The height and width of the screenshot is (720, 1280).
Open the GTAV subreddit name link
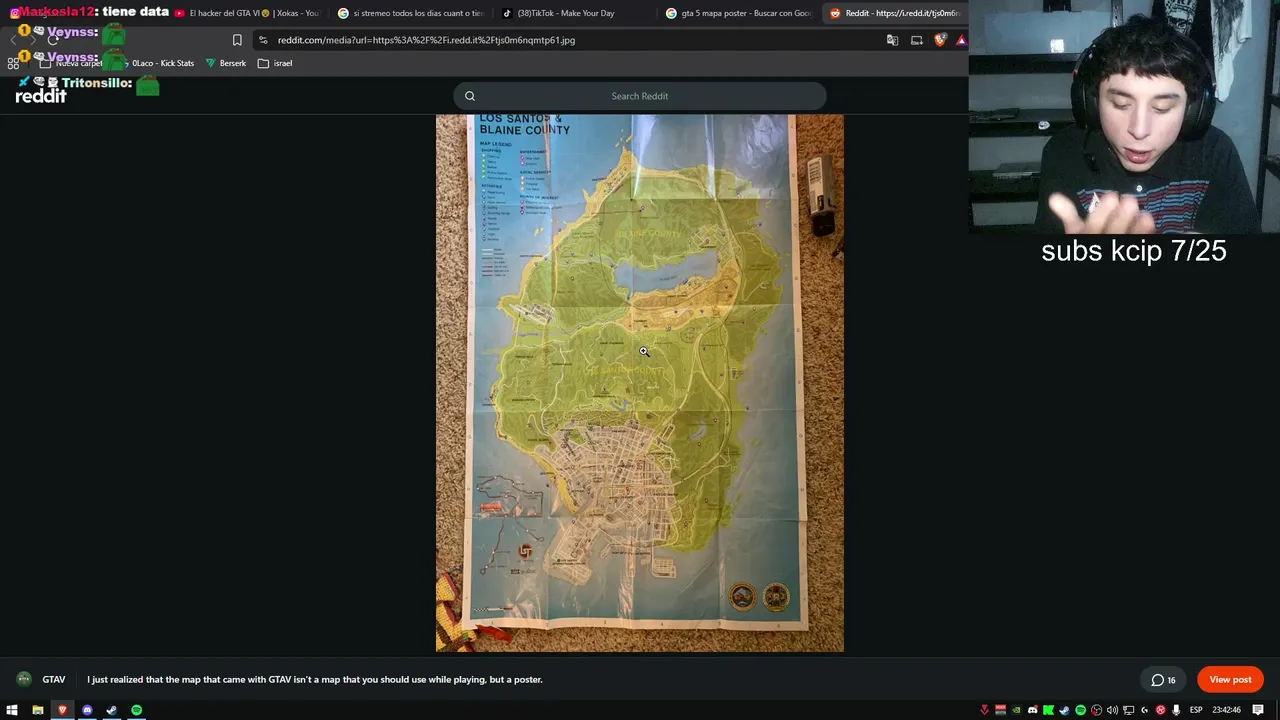coord(54,680)
